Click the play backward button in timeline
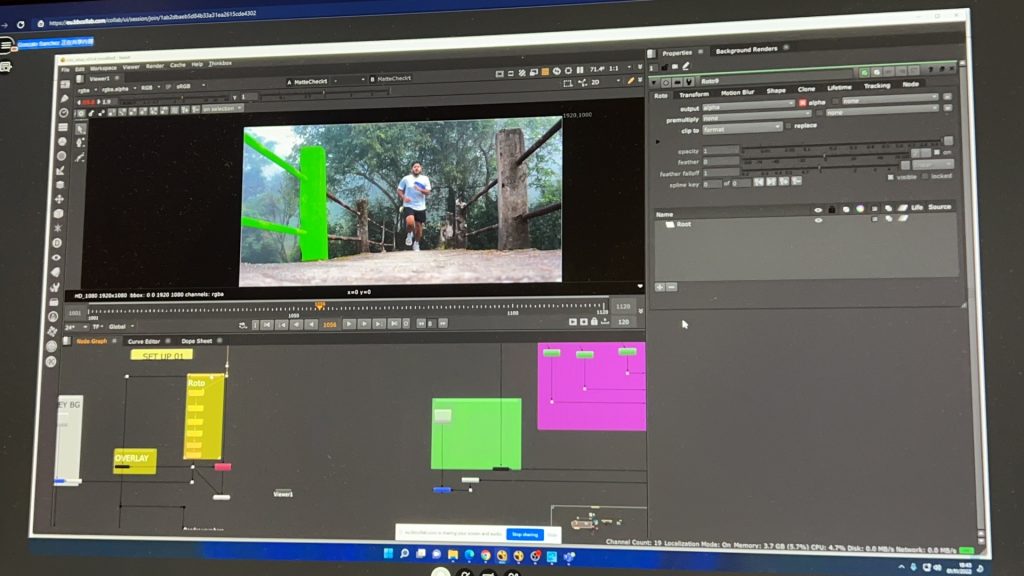Image resolution: width=1024 pixels, height=576 pixels. pyautogui.click(x=311, y=324)
